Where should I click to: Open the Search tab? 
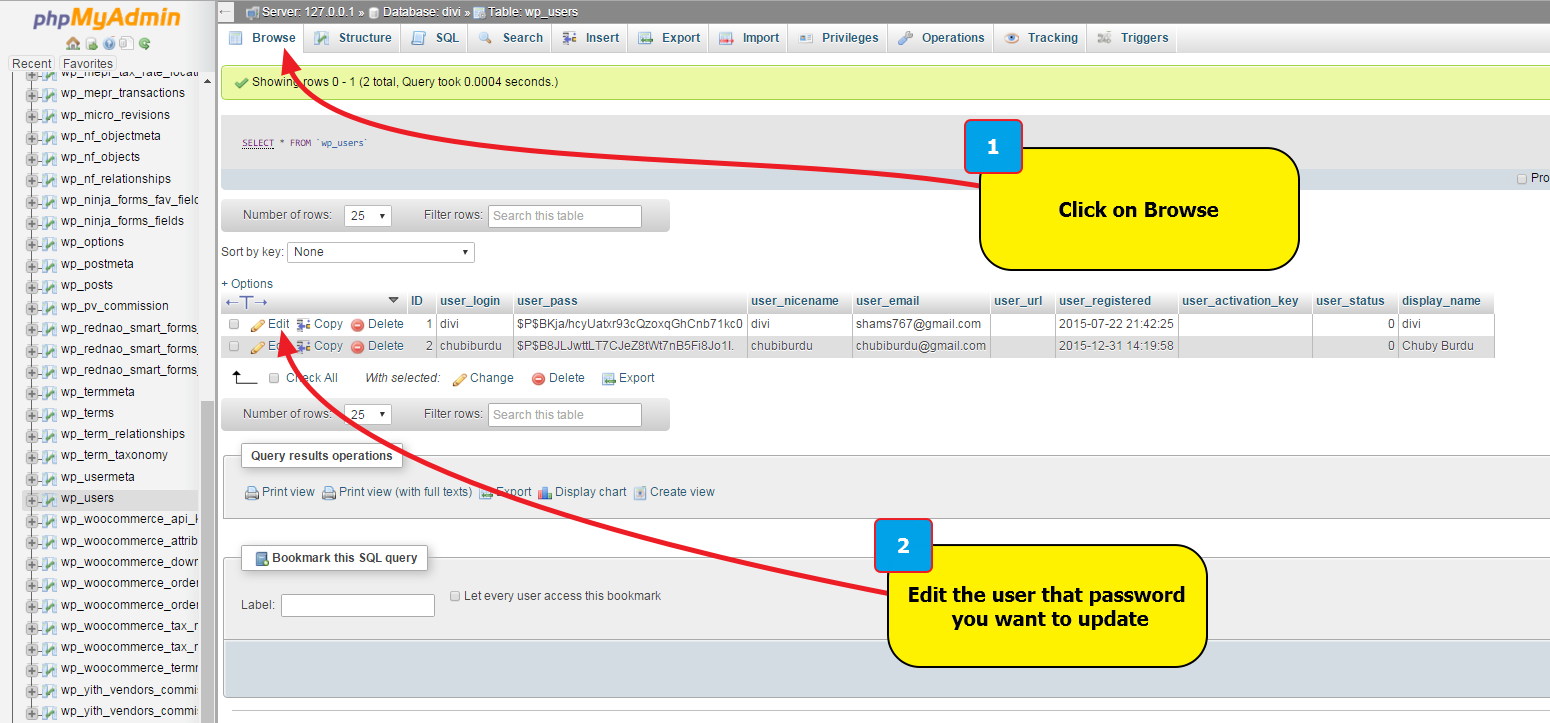tap(510, 38)
